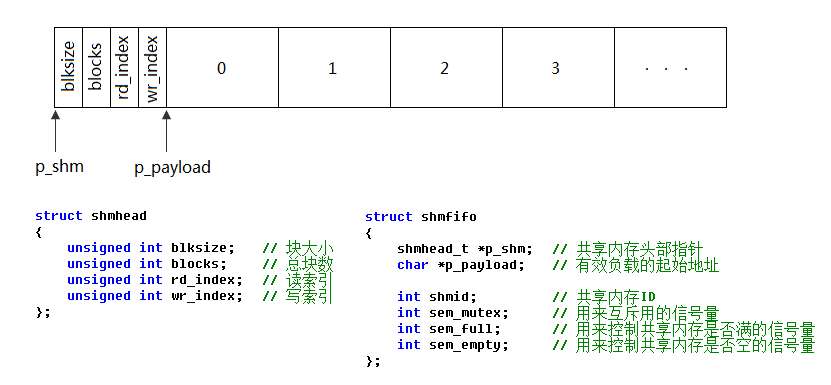Click the 'struct shmfifo' declaration line
This screenshot has width=831, height=385.
coord(421,217)
